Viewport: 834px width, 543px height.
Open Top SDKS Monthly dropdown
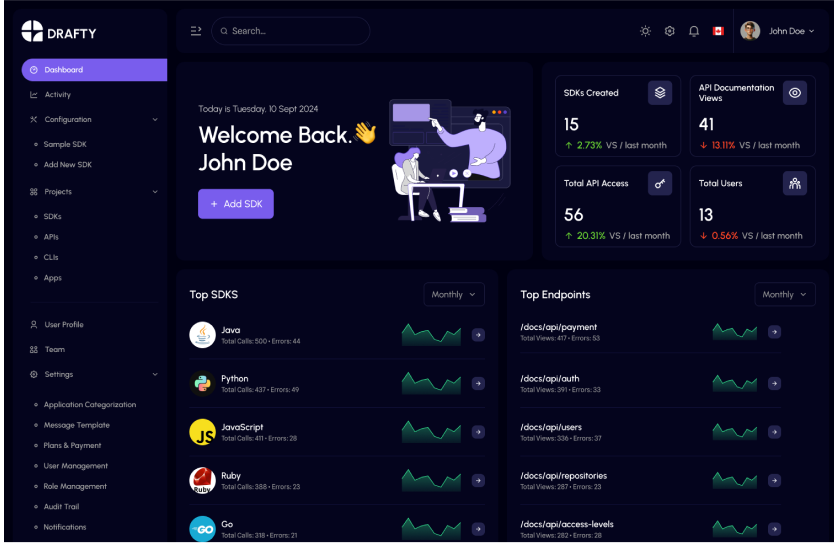pos(454,295)
